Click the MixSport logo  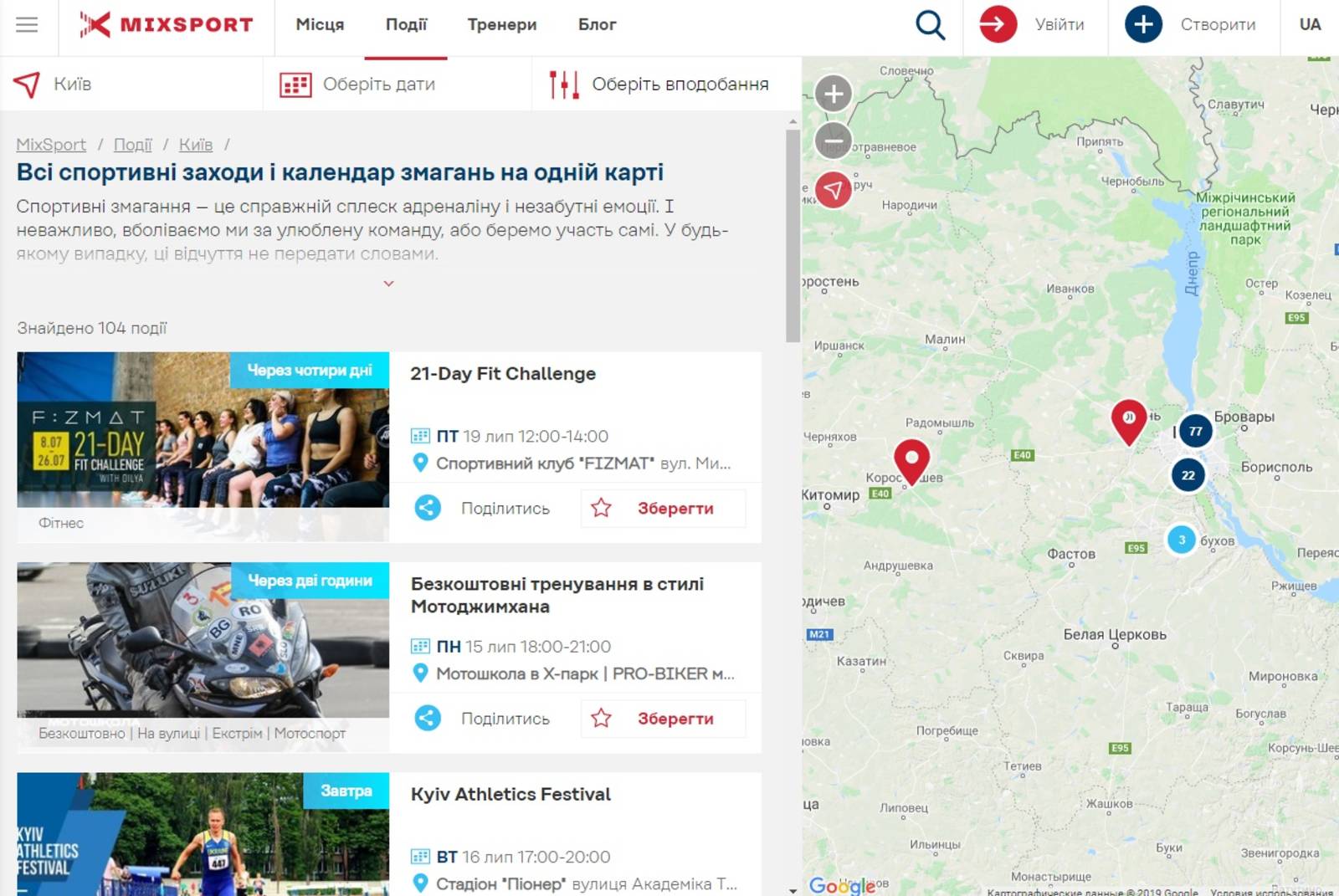coord(166,24)
